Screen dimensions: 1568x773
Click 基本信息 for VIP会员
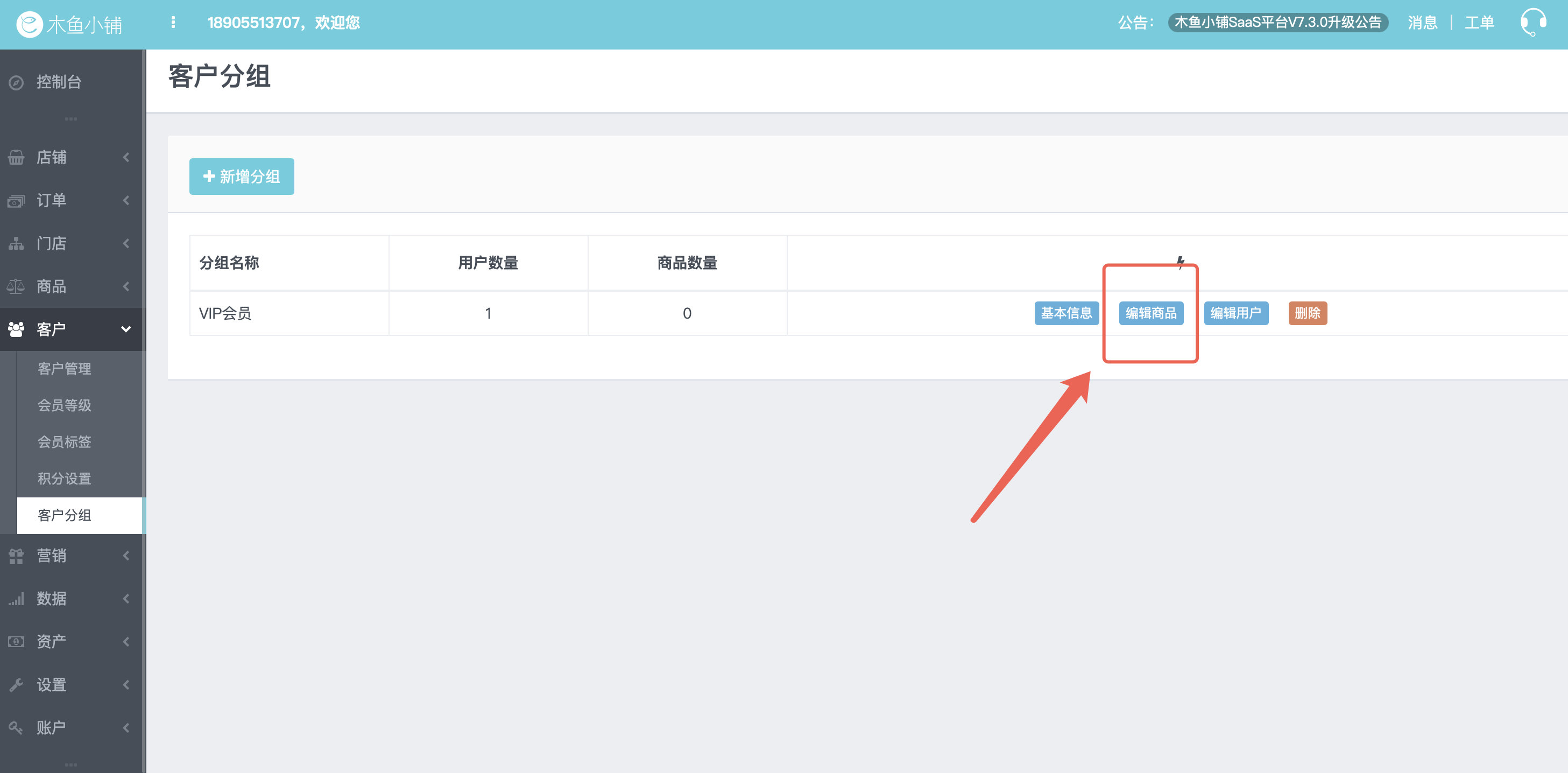coord(1066,313)
